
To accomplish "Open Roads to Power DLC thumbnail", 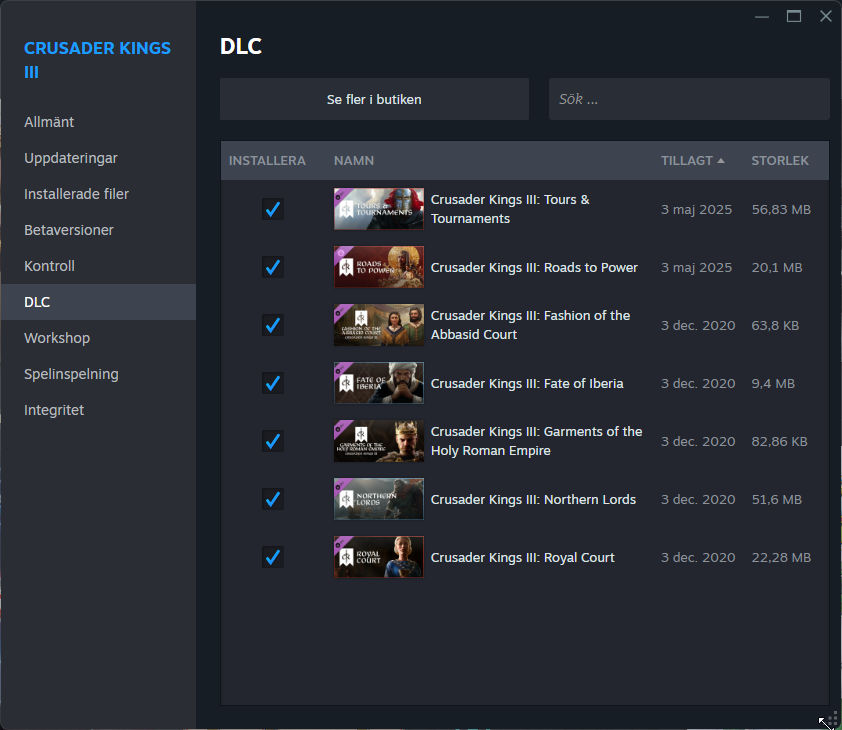I will coord(379,267).
